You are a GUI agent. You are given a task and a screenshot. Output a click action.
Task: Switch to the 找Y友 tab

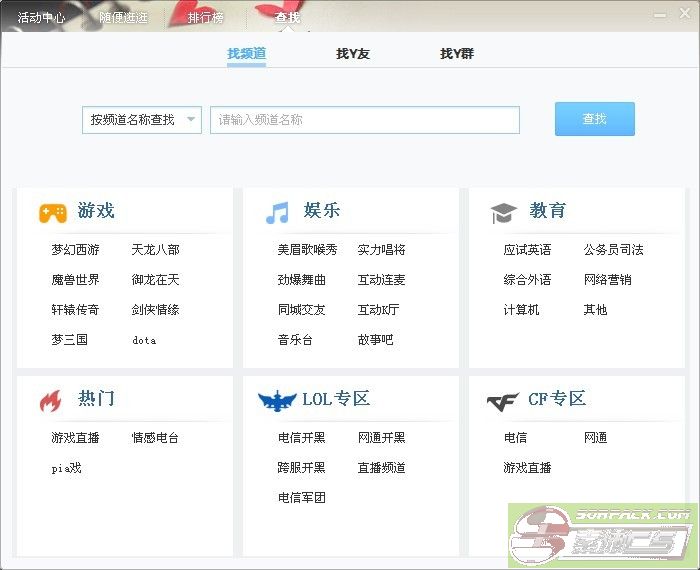[353, 54]
